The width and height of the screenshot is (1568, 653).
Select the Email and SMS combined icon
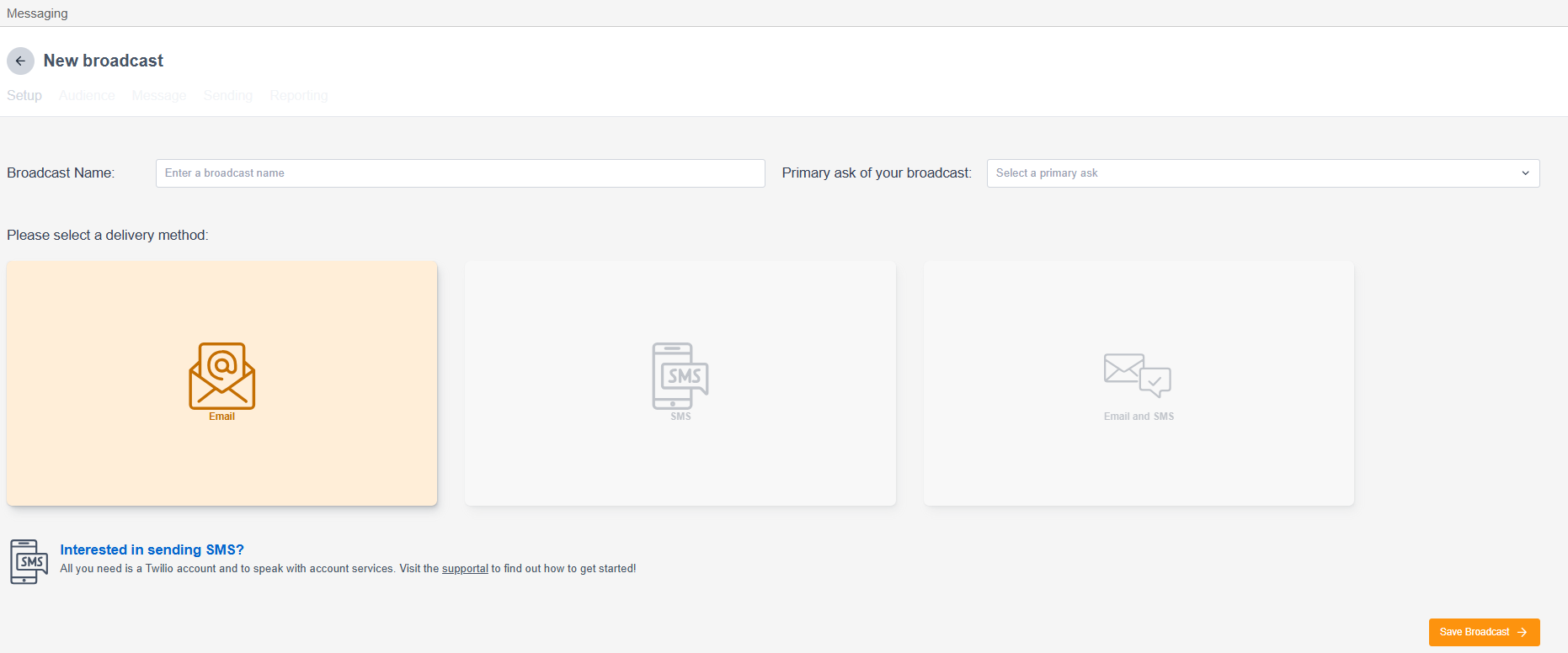pos(1138,375)
